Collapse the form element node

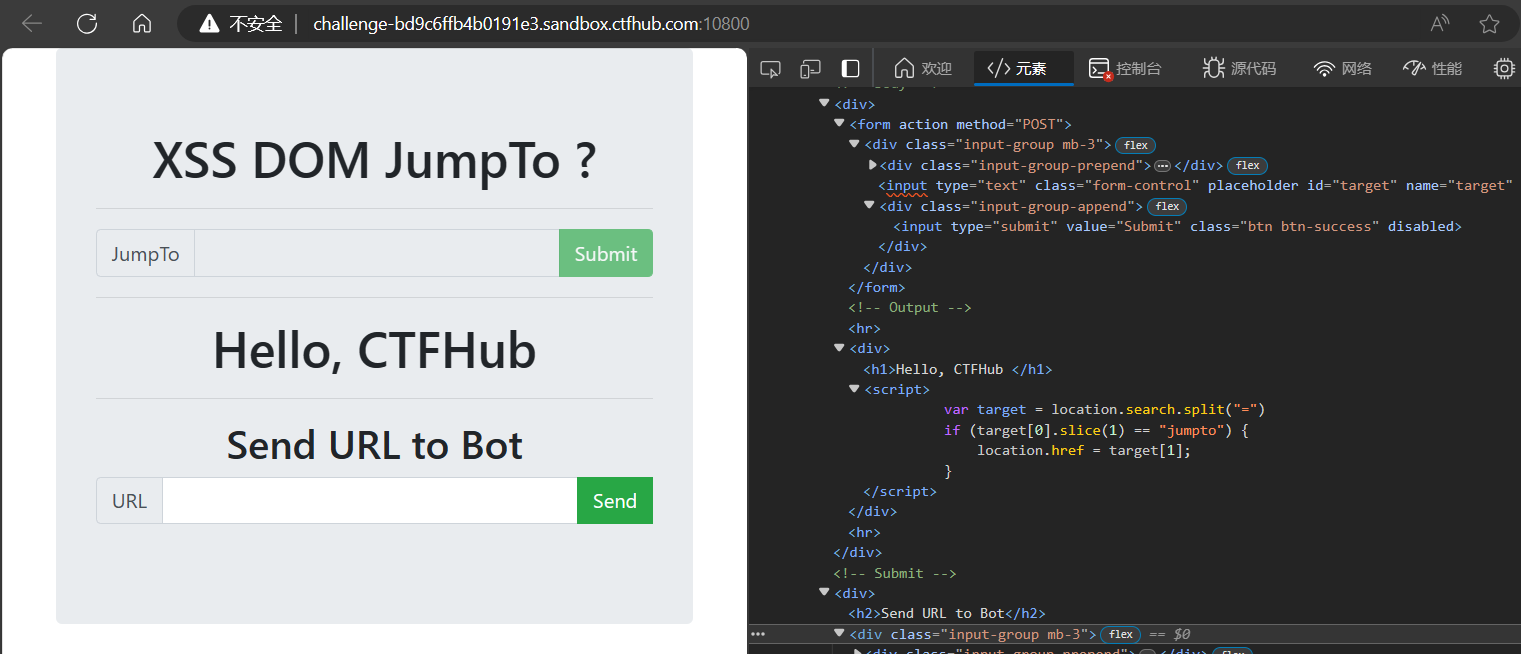tap(839, 124)
